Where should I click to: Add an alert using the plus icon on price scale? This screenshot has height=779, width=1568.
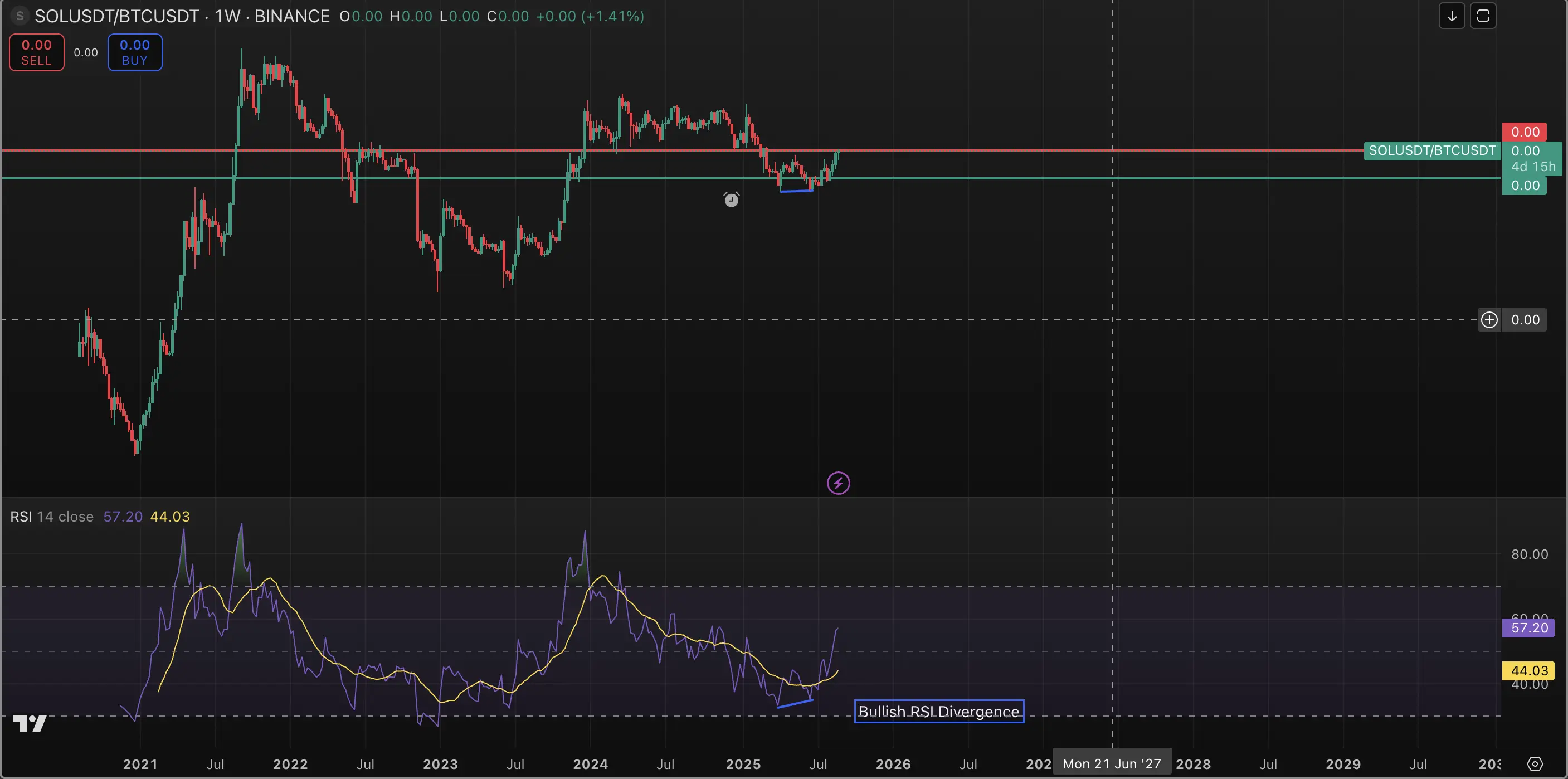(x=1489, y=319)
